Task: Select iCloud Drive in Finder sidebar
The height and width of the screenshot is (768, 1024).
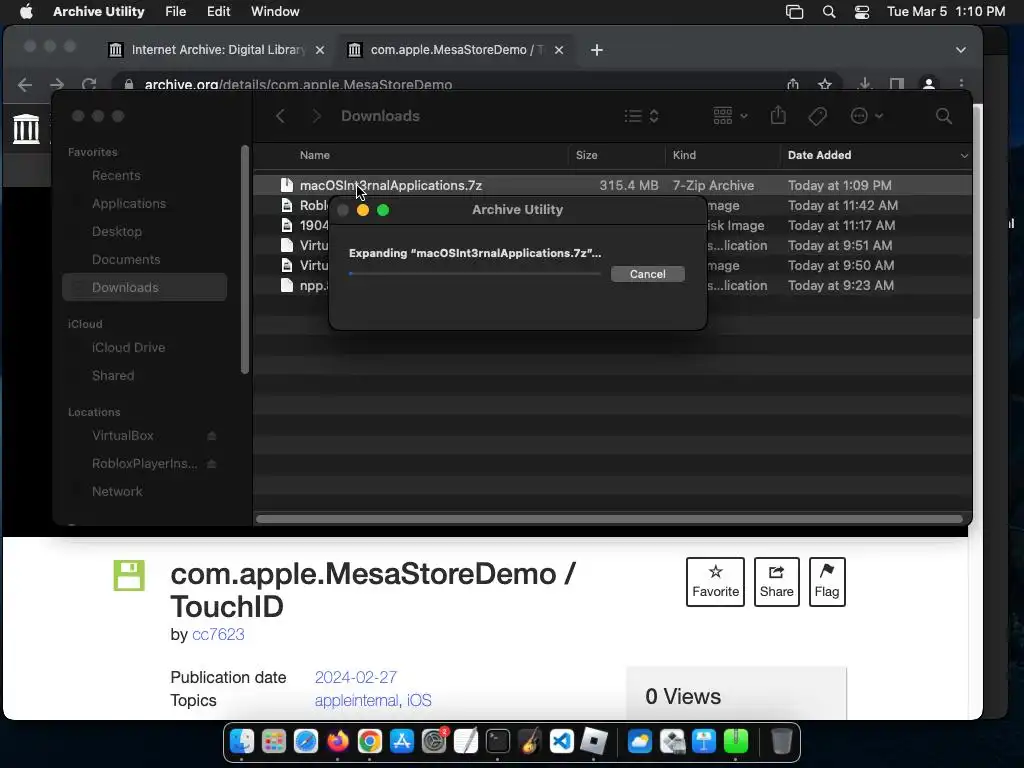Action: tap(129, 347)
